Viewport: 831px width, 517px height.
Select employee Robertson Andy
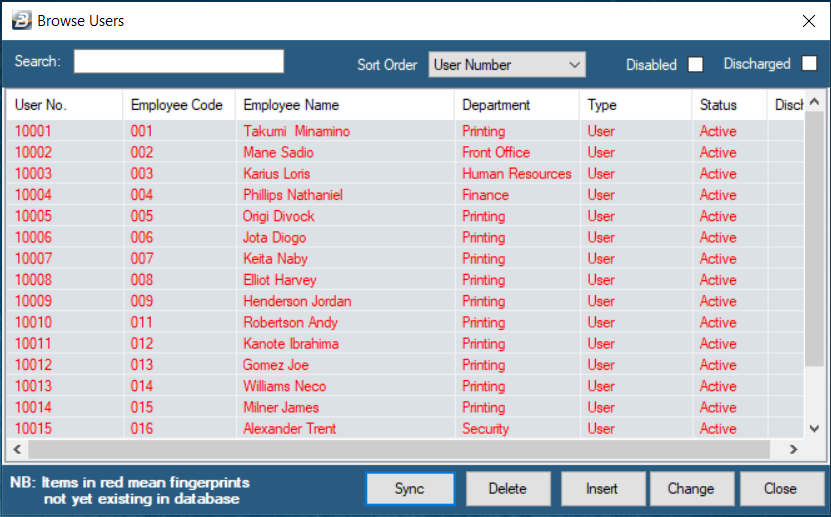[x=290, y=322]
